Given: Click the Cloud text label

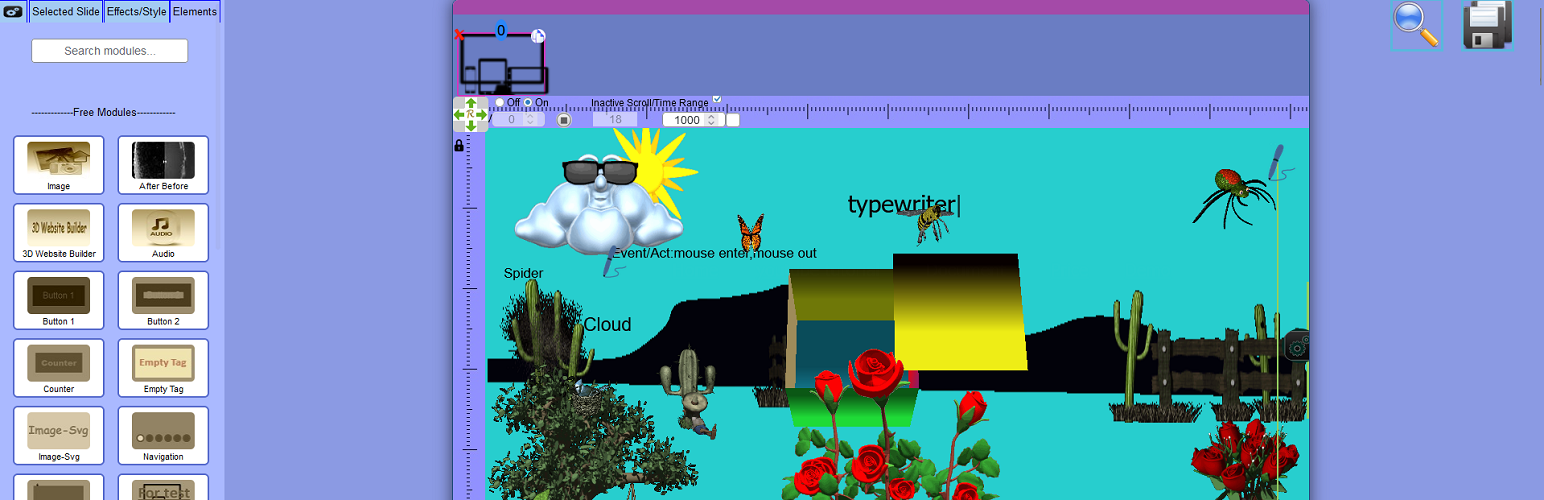Looking at the screenshot, I should click(x=608, y=325).
